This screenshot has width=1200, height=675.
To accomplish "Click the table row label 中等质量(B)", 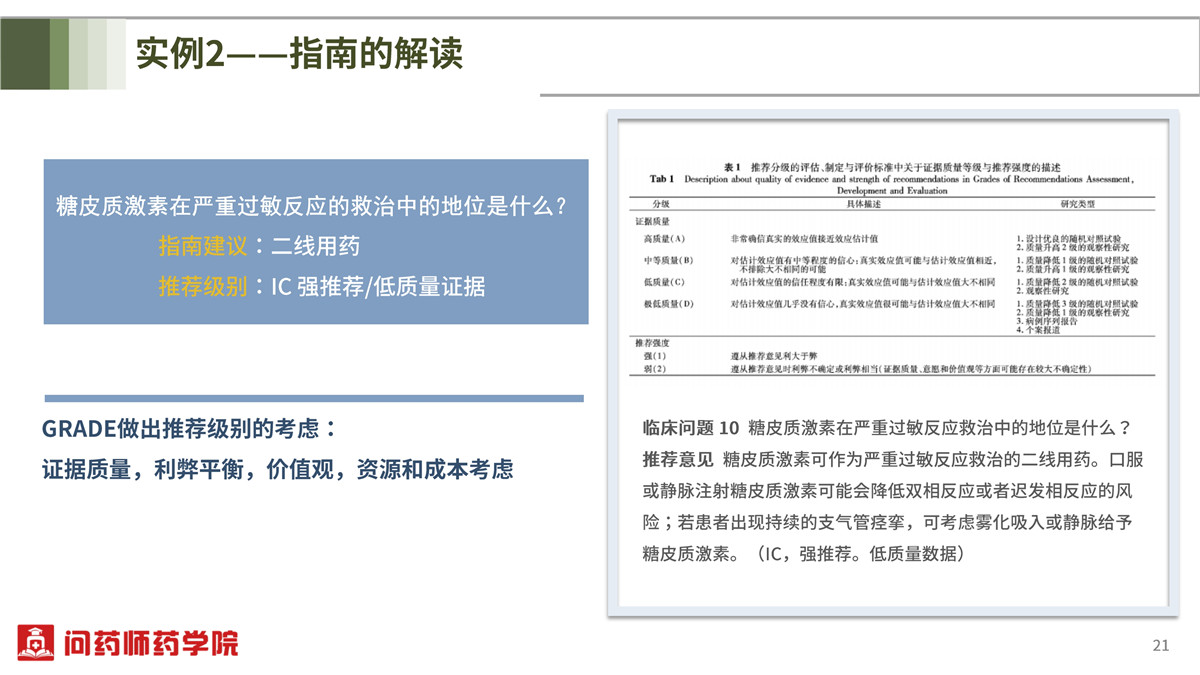I will [670, 261].
